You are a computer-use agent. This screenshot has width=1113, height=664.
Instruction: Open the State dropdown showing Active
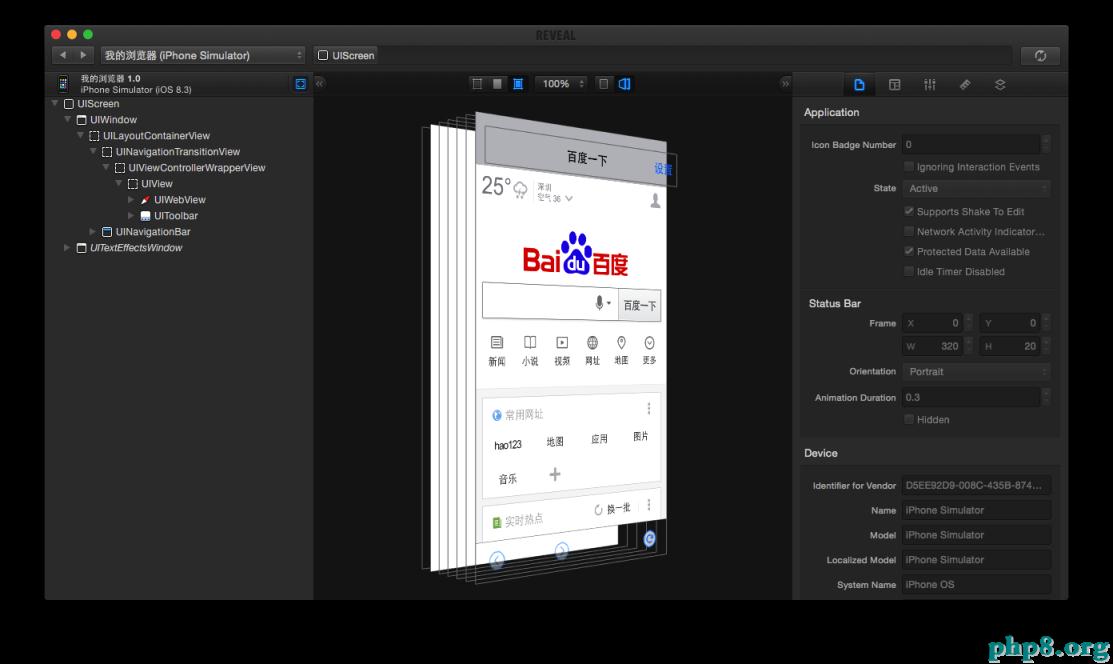(x=976, y=188)
